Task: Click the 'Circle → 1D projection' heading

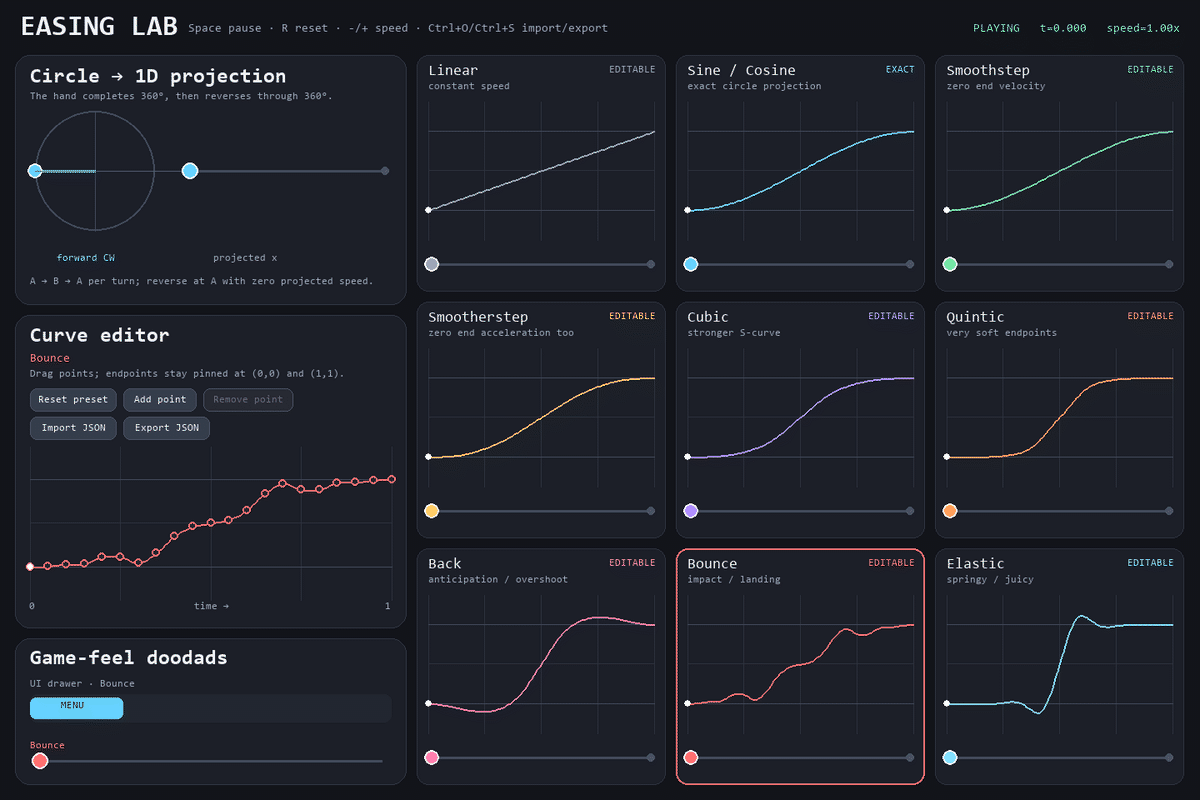Action: tap(158, 76)
